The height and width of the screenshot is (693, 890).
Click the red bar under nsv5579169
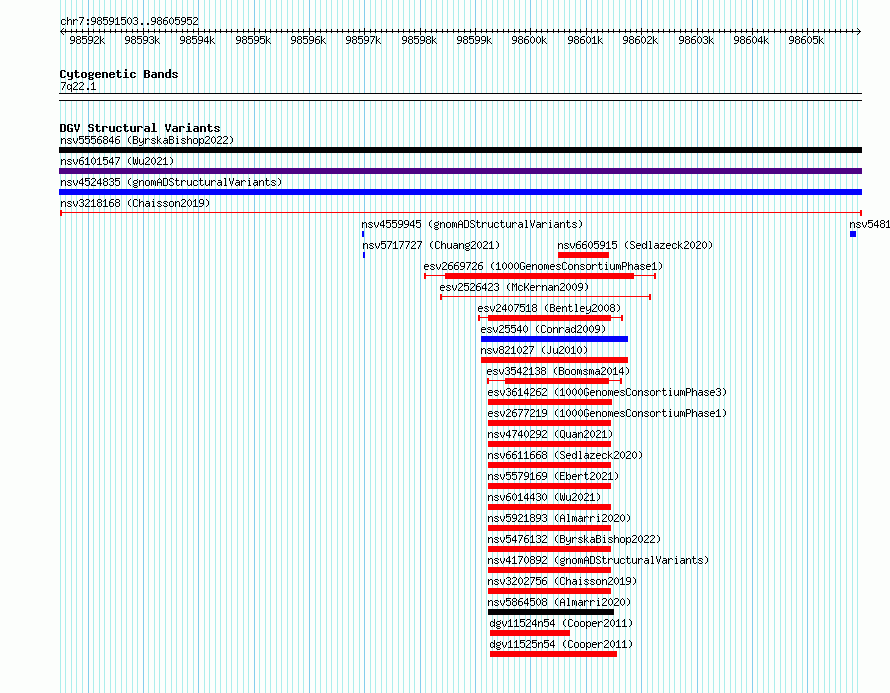tap(549, 486)
